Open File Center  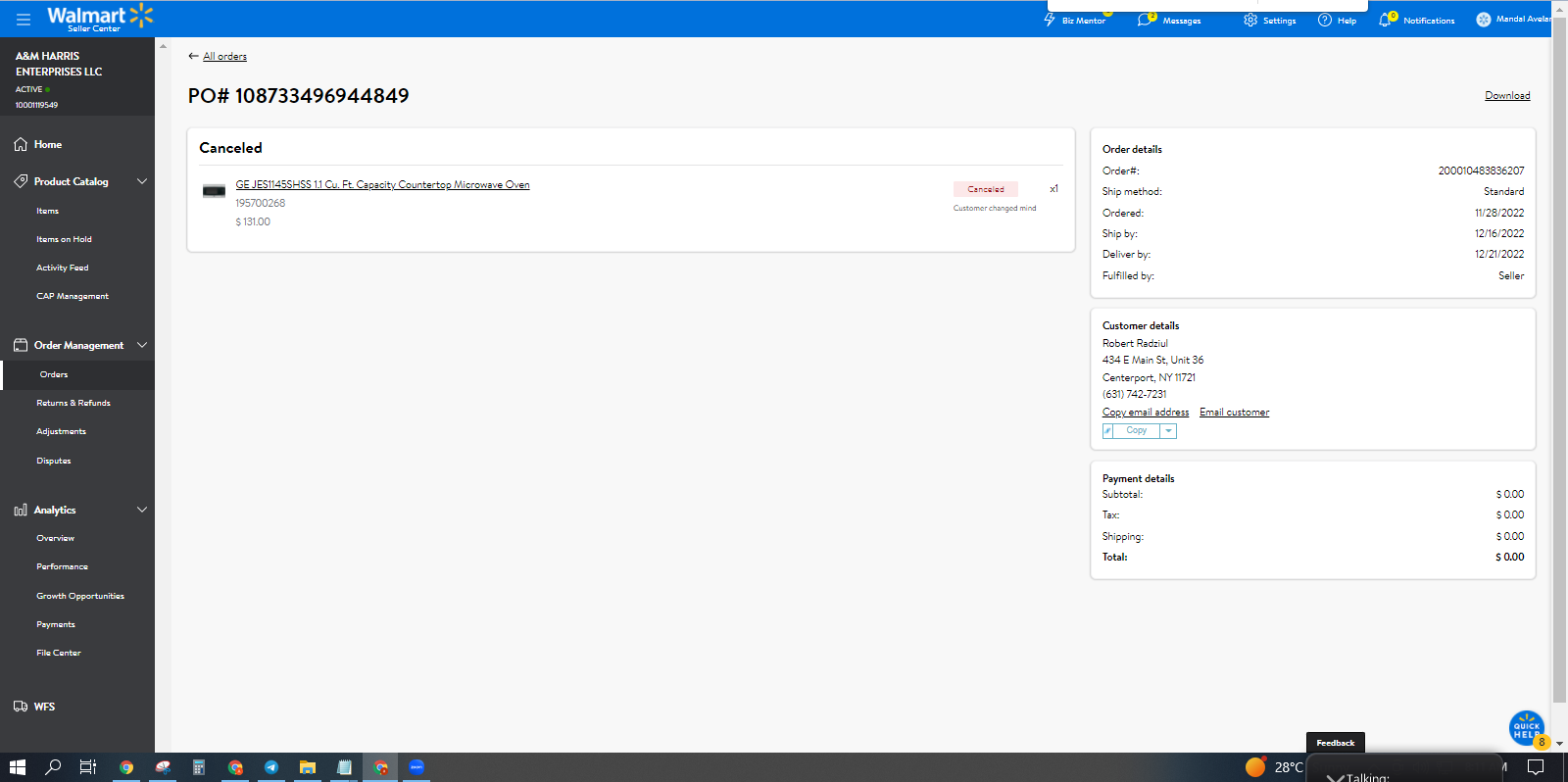(59, 653)
